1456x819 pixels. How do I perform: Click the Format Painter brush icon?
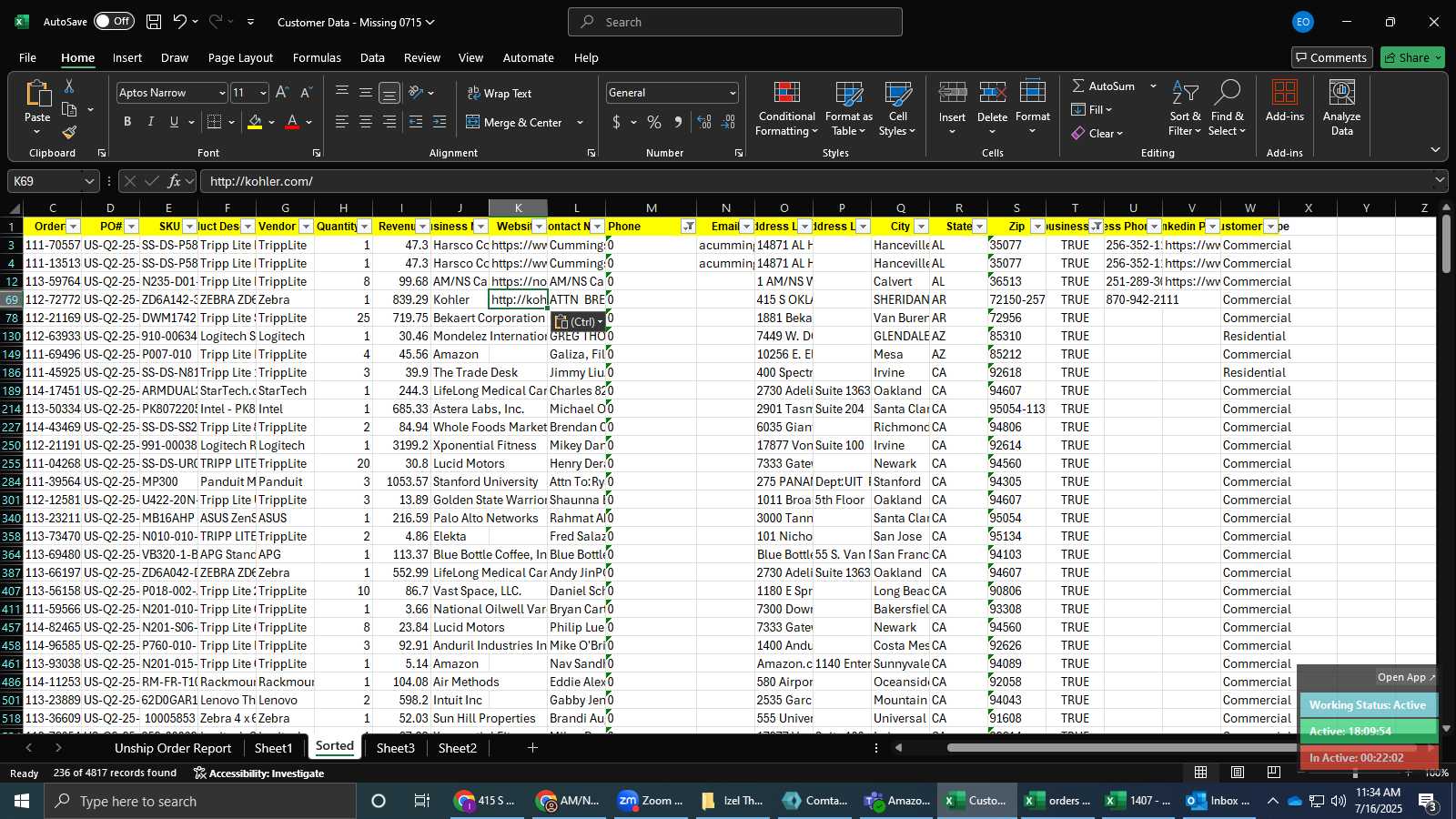click(x=69, y=132)
